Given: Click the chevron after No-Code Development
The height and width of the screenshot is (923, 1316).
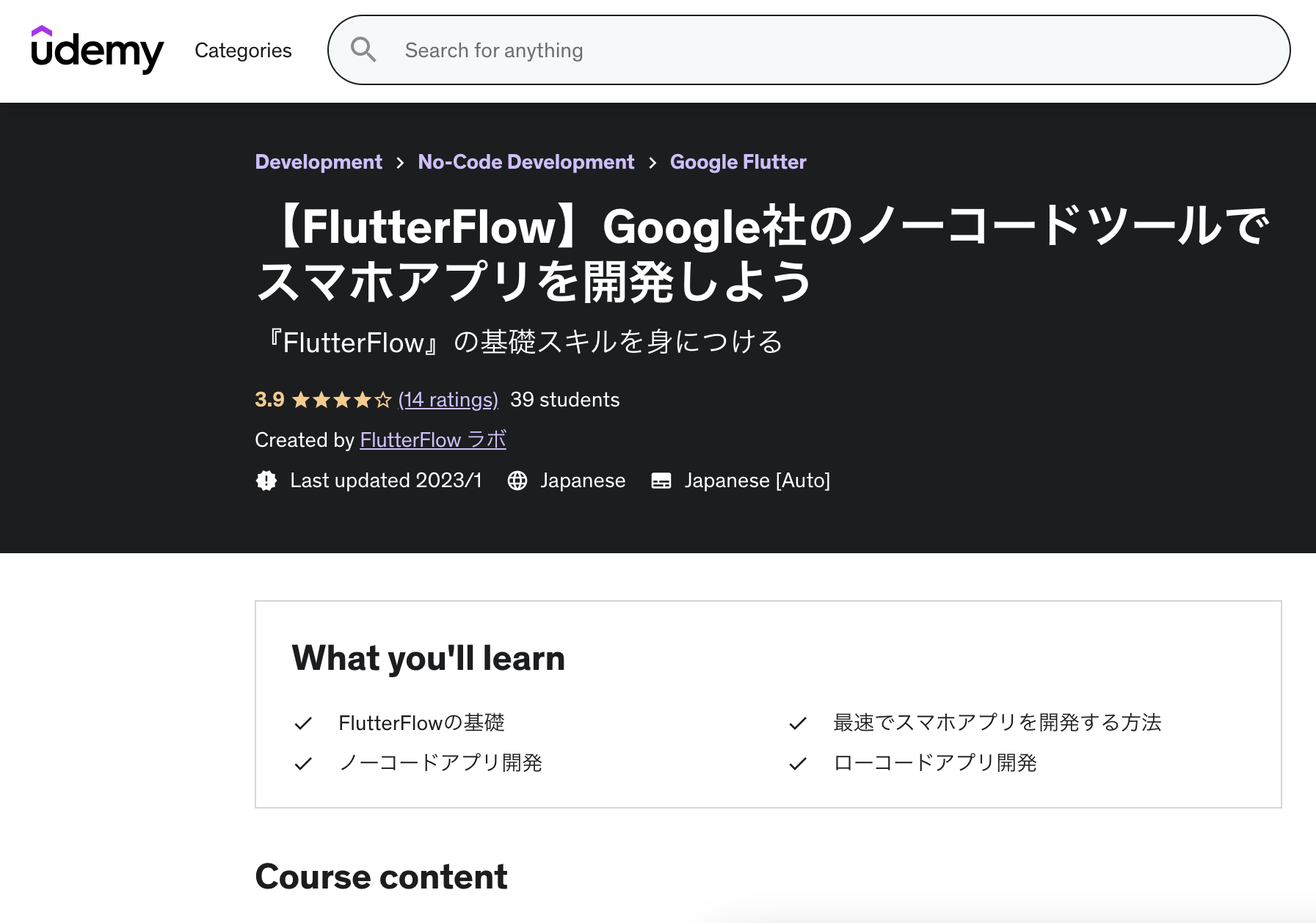Looking at the screenshot, I should pyautogui.click(x=652, y=163).
